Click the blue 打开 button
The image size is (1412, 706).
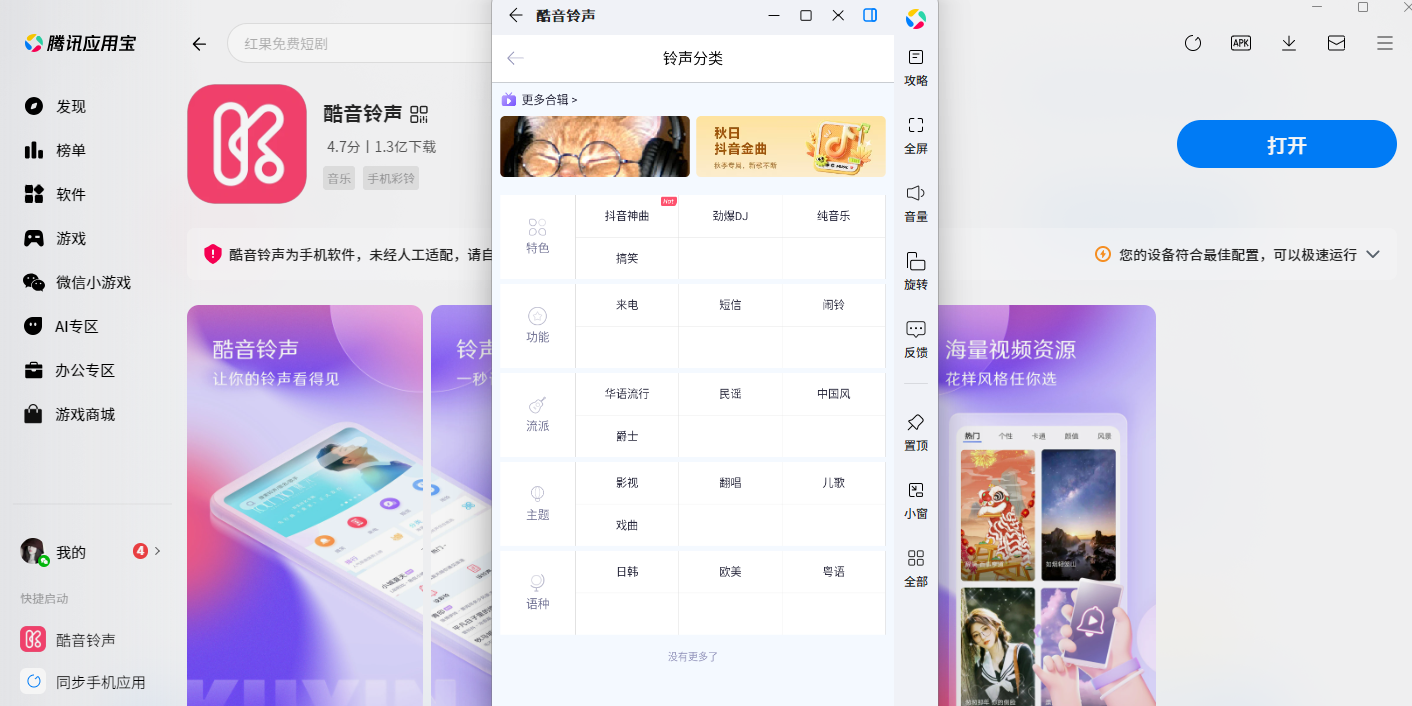(x=1286, y=144)
